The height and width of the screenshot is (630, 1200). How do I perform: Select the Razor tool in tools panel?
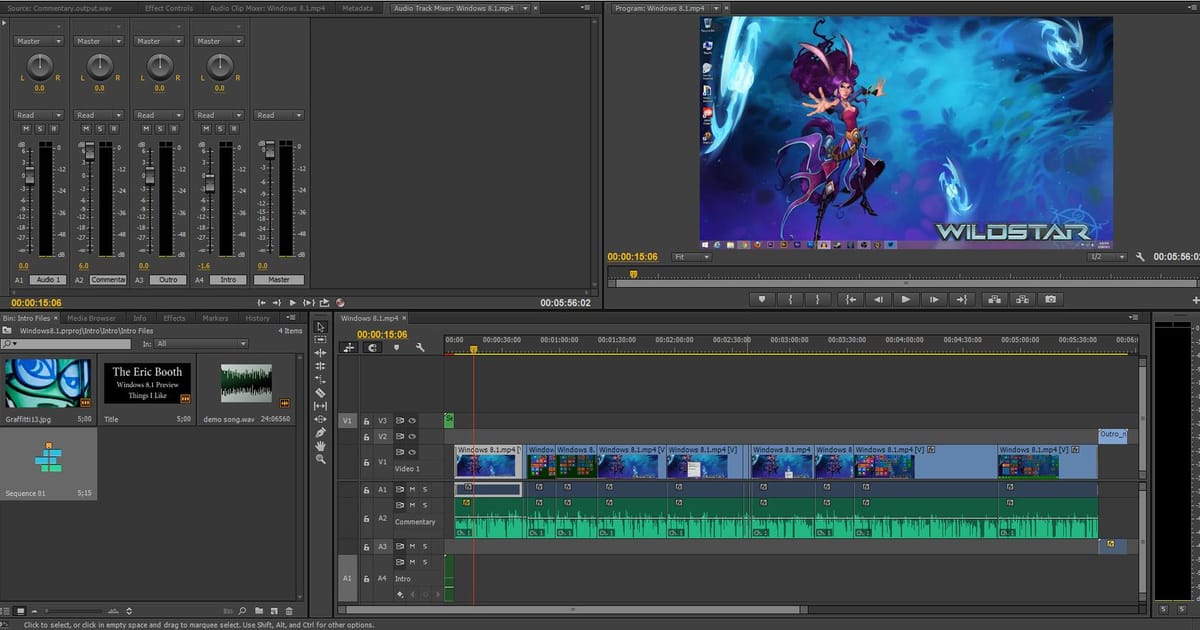(x=320, y=393)
